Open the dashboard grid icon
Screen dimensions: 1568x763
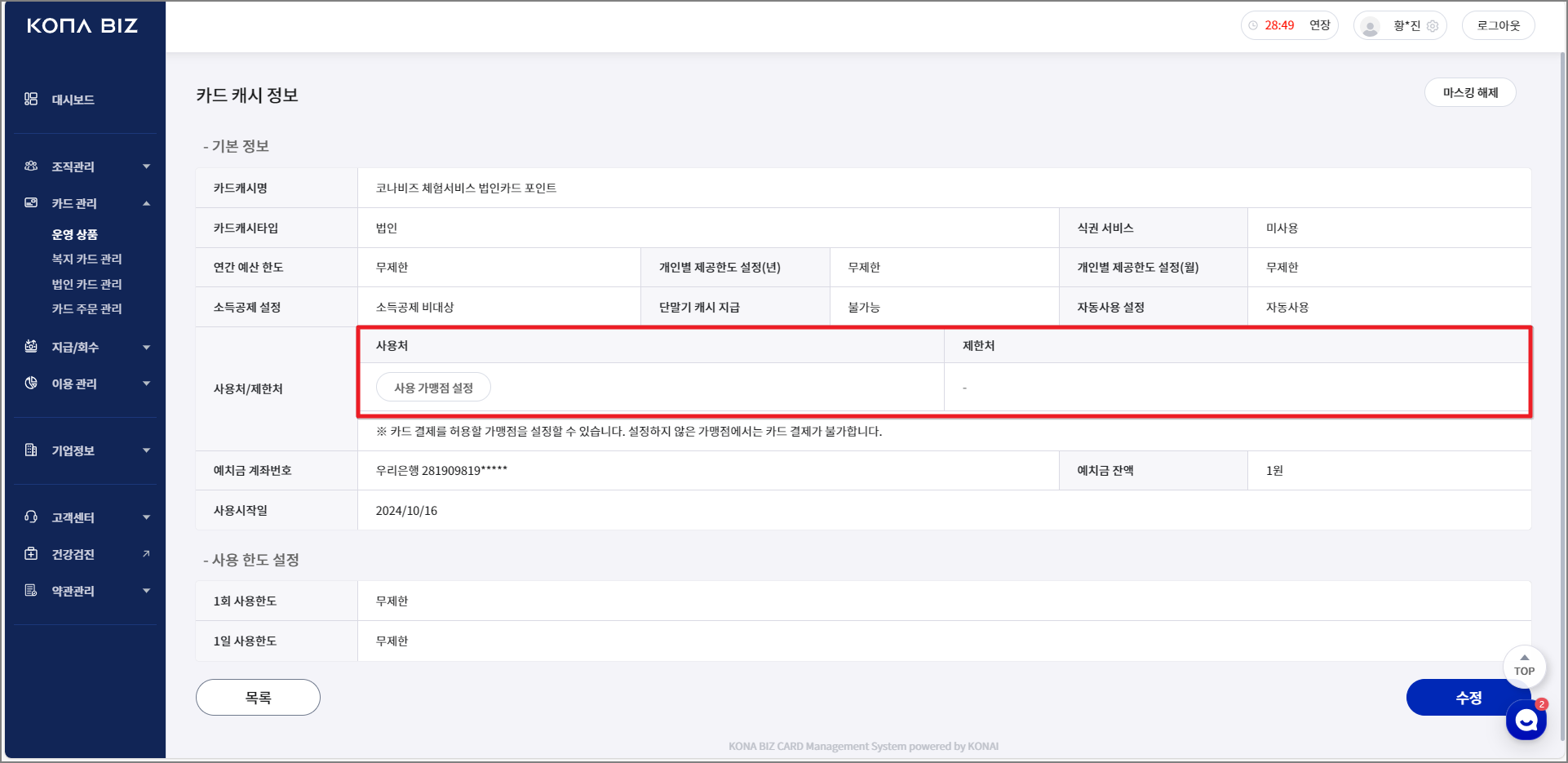31,100
